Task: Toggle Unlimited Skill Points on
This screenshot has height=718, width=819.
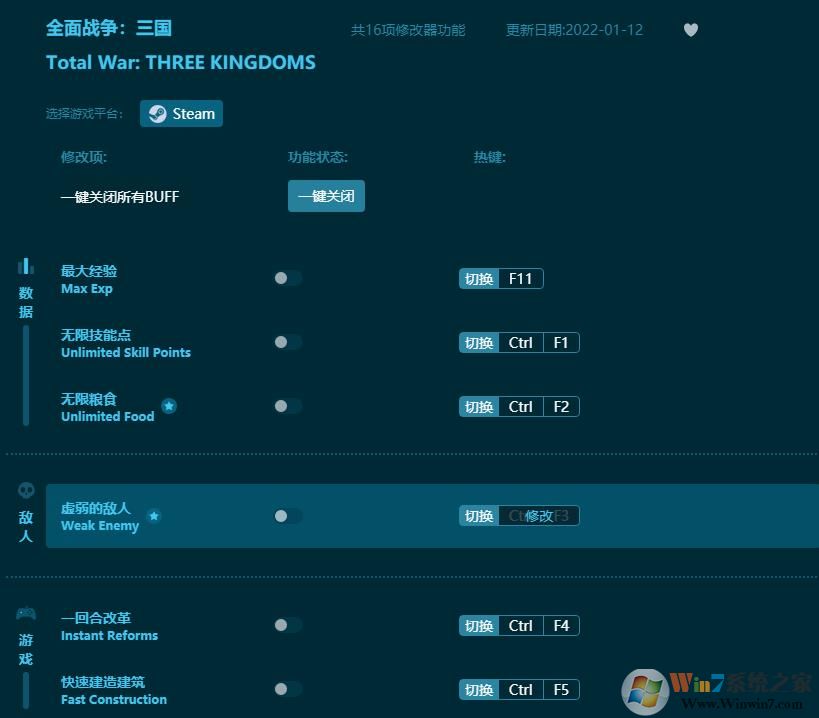Action: pos(287,342)
